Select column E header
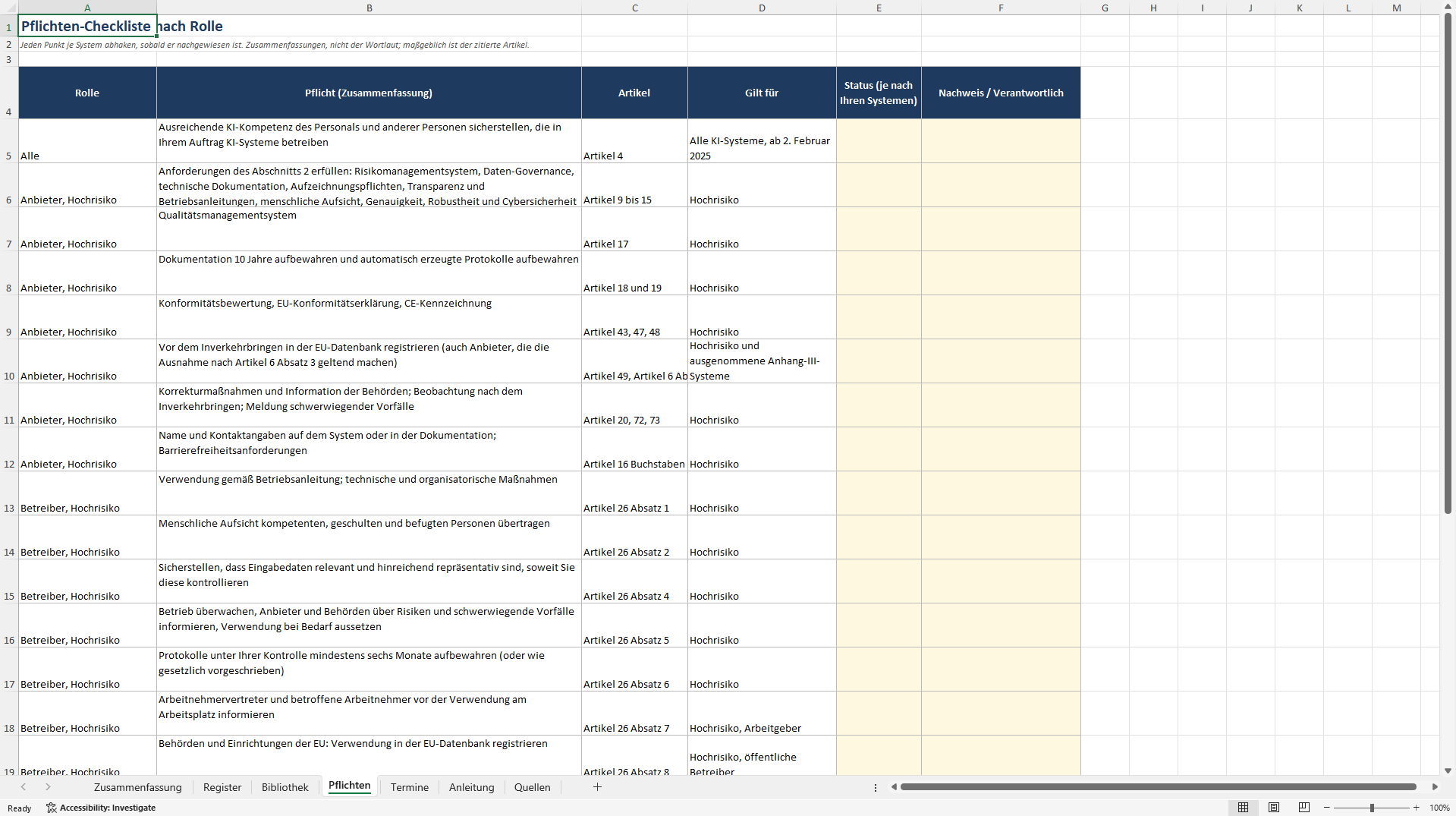This screenshot has height=816, width=1456. tap(879, 8)
